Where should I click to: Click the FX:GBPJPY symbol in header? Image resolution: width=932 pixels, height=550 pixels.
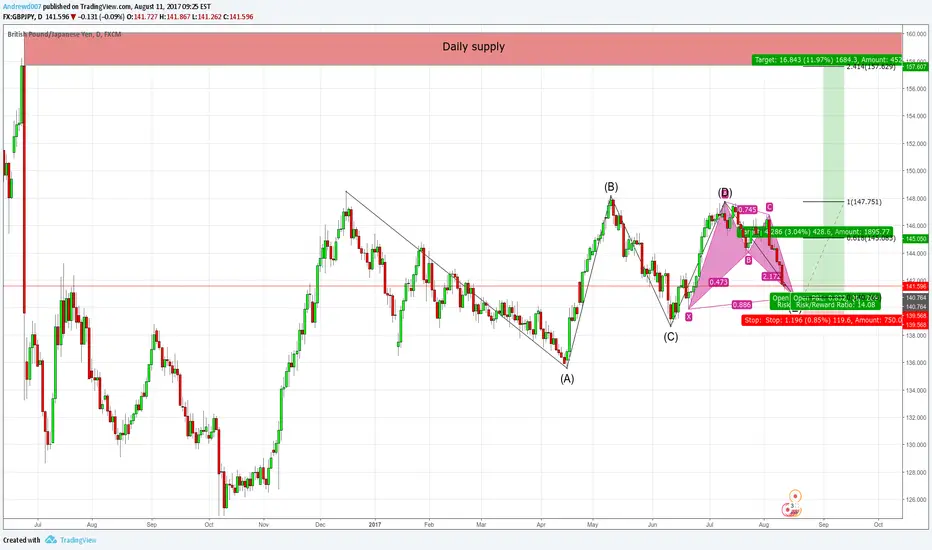(22, 17)
